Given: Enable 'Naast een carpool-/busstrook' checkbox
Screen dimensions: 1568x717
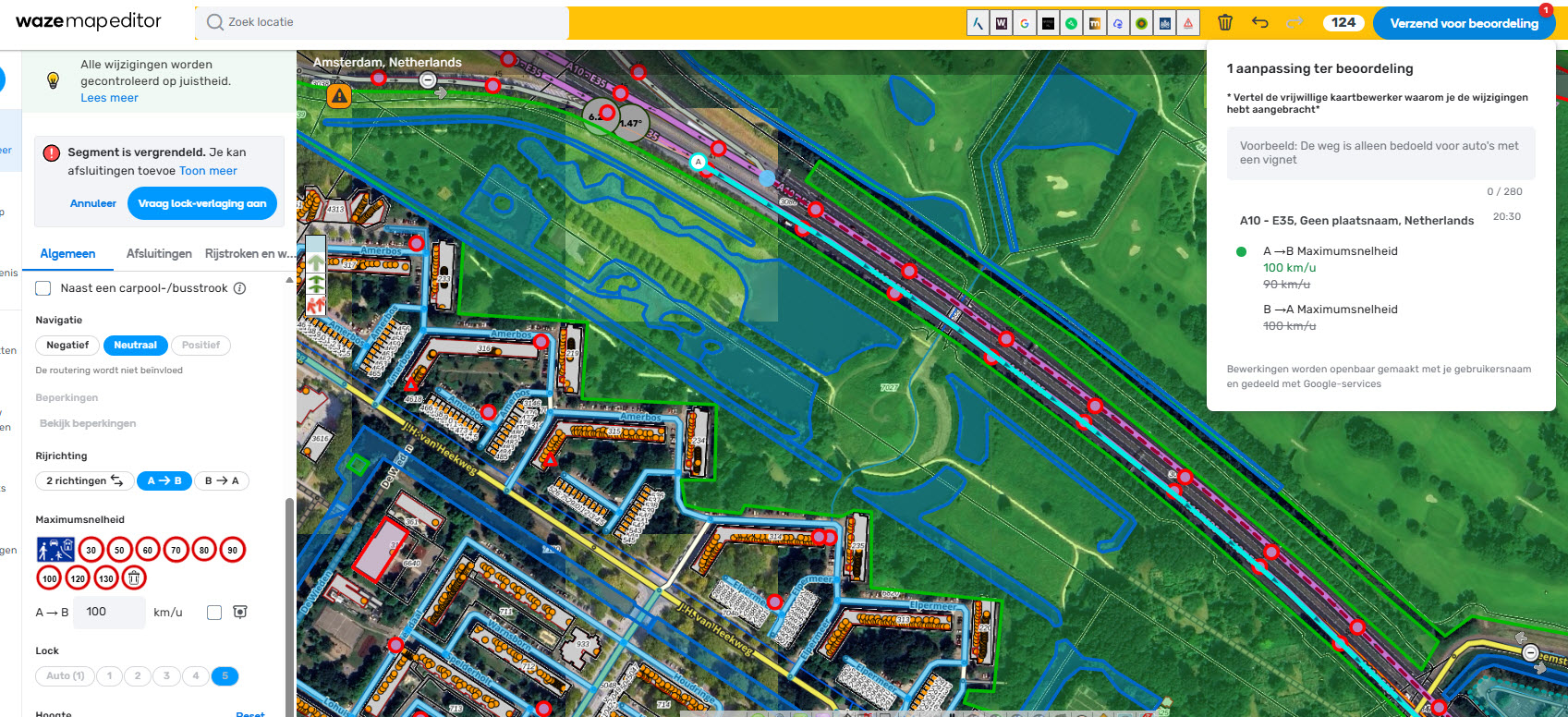Looking at the screenshot, I should [x=43, y=288].
